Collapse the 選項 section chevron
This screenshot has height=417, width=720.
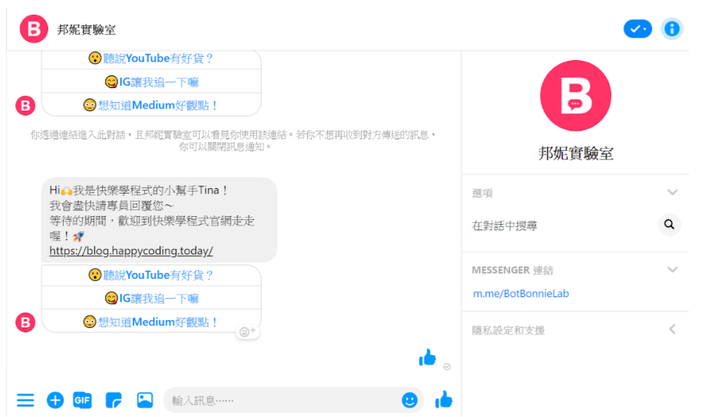click(672, 192)
